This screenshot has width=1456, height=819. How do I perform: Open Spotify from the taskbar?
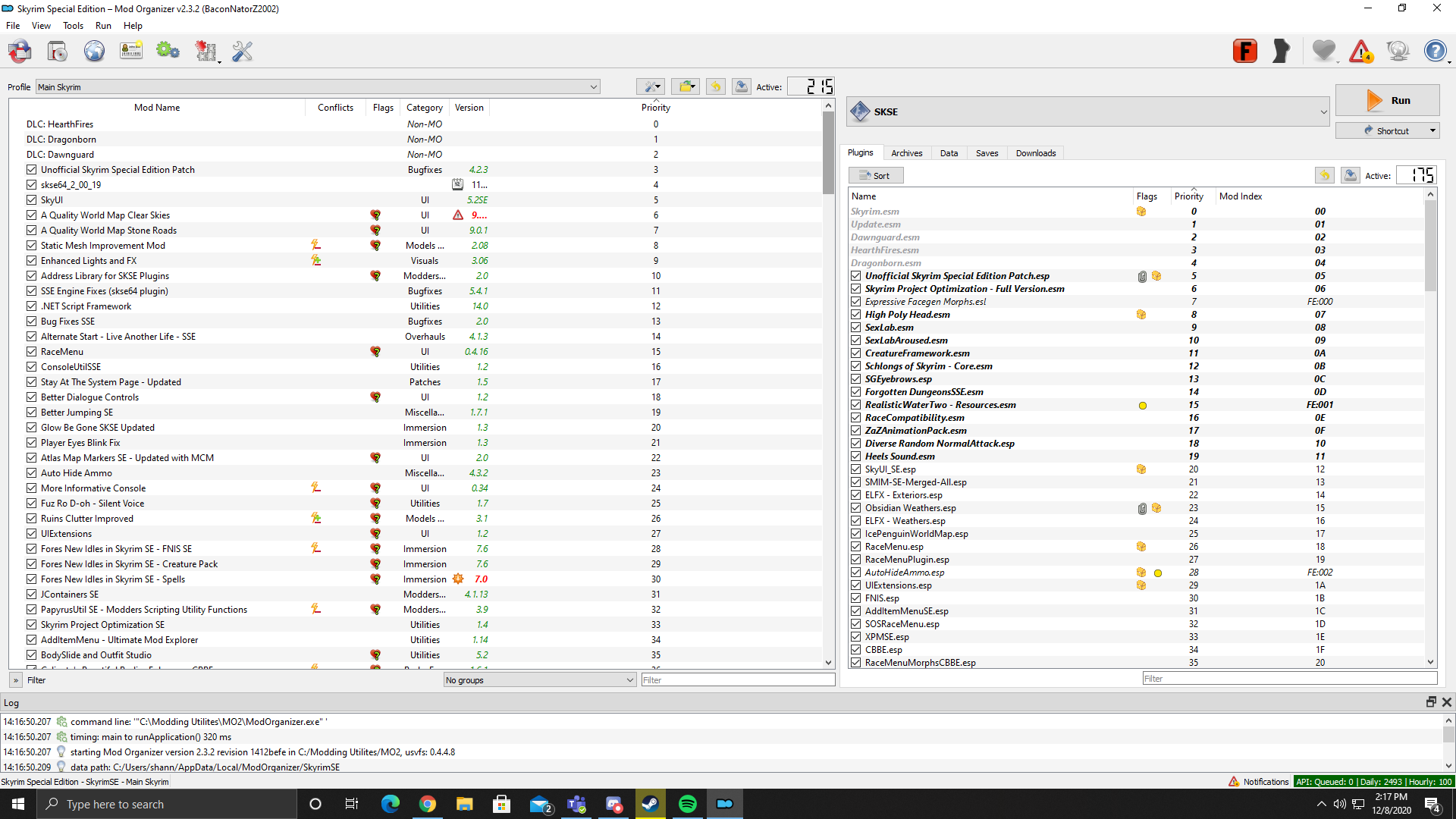click(687, 804)
